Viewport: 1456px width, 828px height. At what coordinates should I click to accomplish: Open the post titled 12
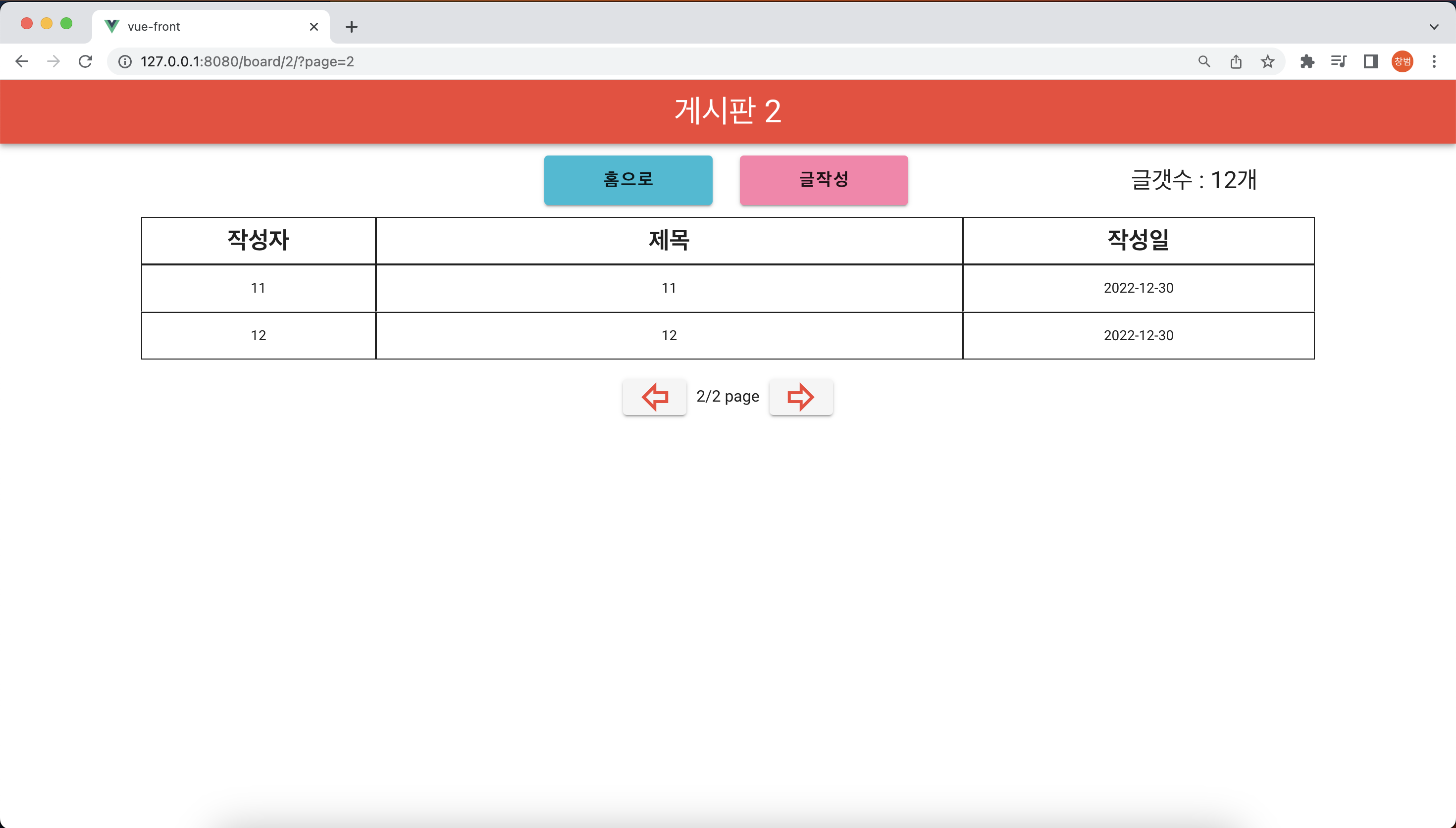click(669, 336)
